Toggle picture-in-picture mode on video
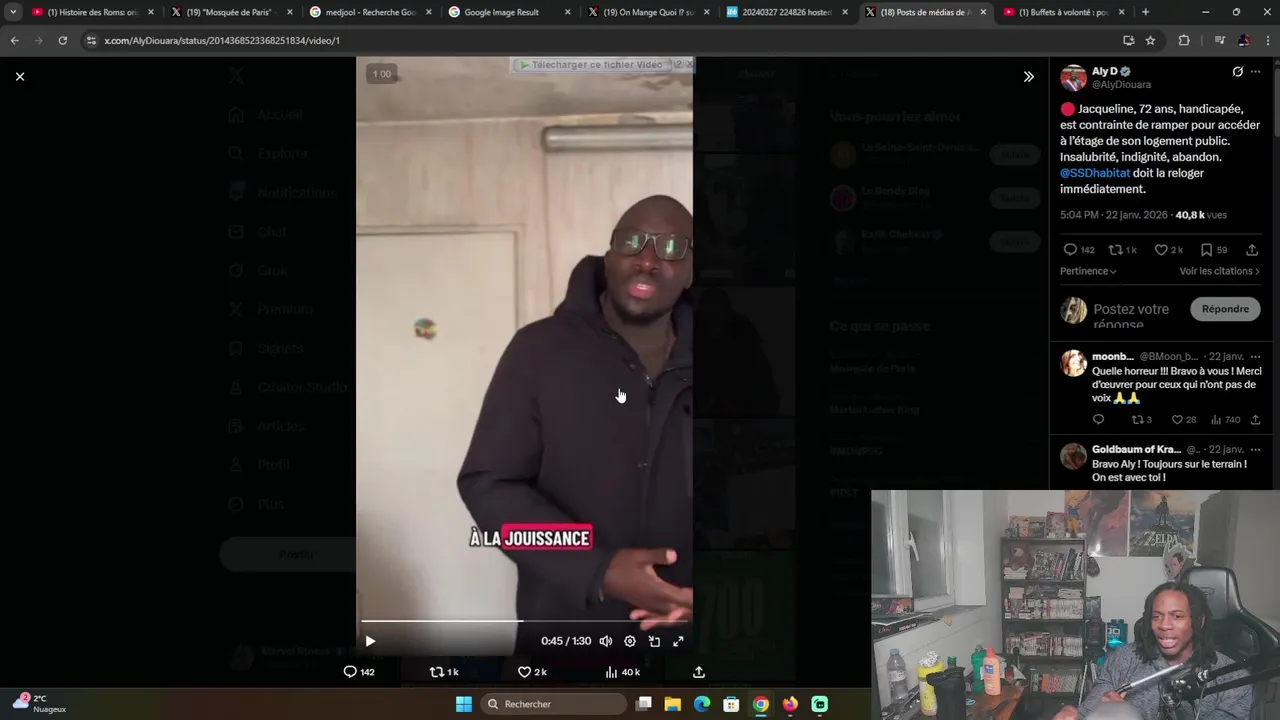The image size is (1280, 720). coord(654,641)
